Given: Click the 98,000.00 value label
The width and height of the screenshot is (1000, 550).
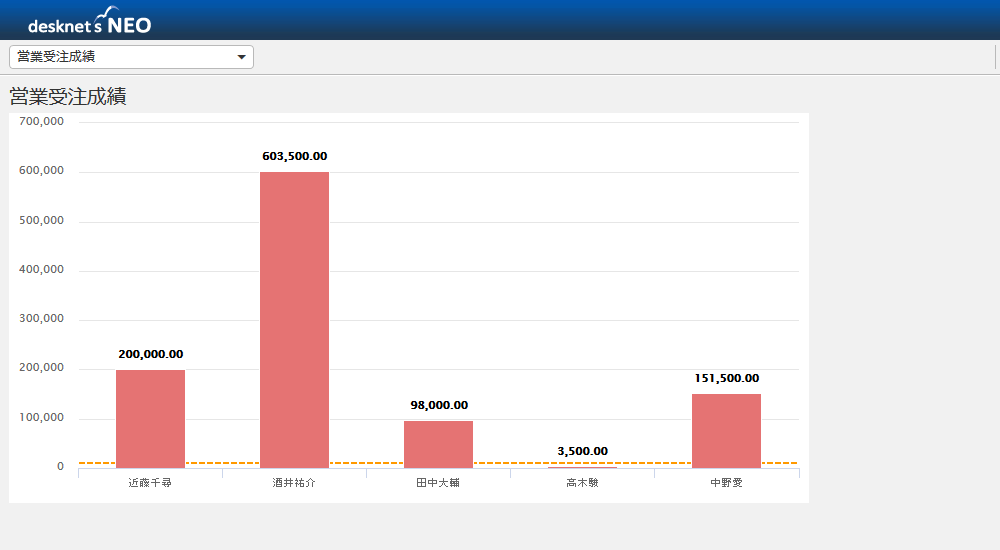Looking at the screenshot, I should click(438, 405).
